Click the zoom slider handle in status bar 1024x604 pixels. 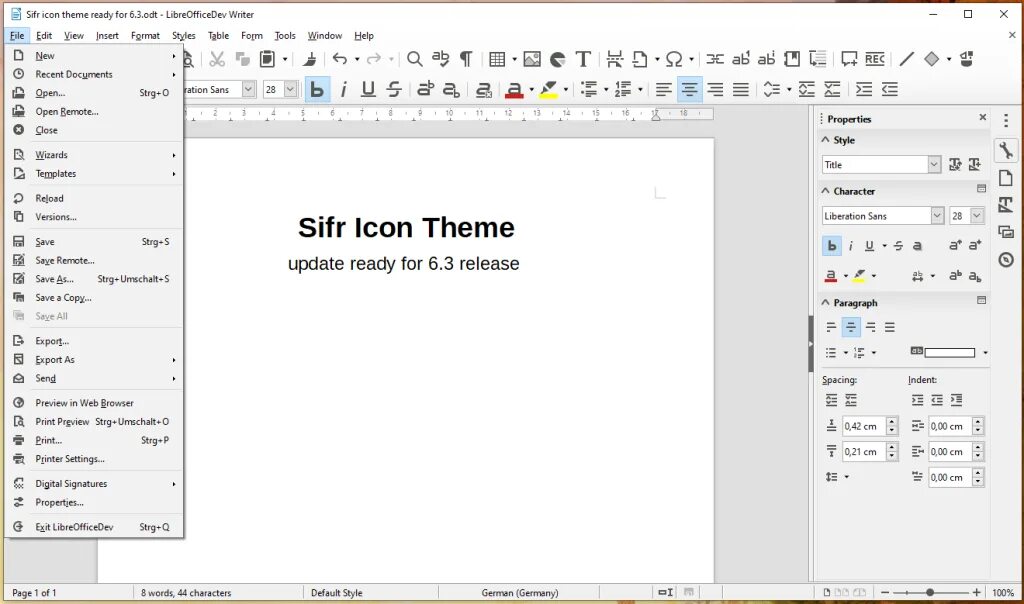click(x=929, y=592)
